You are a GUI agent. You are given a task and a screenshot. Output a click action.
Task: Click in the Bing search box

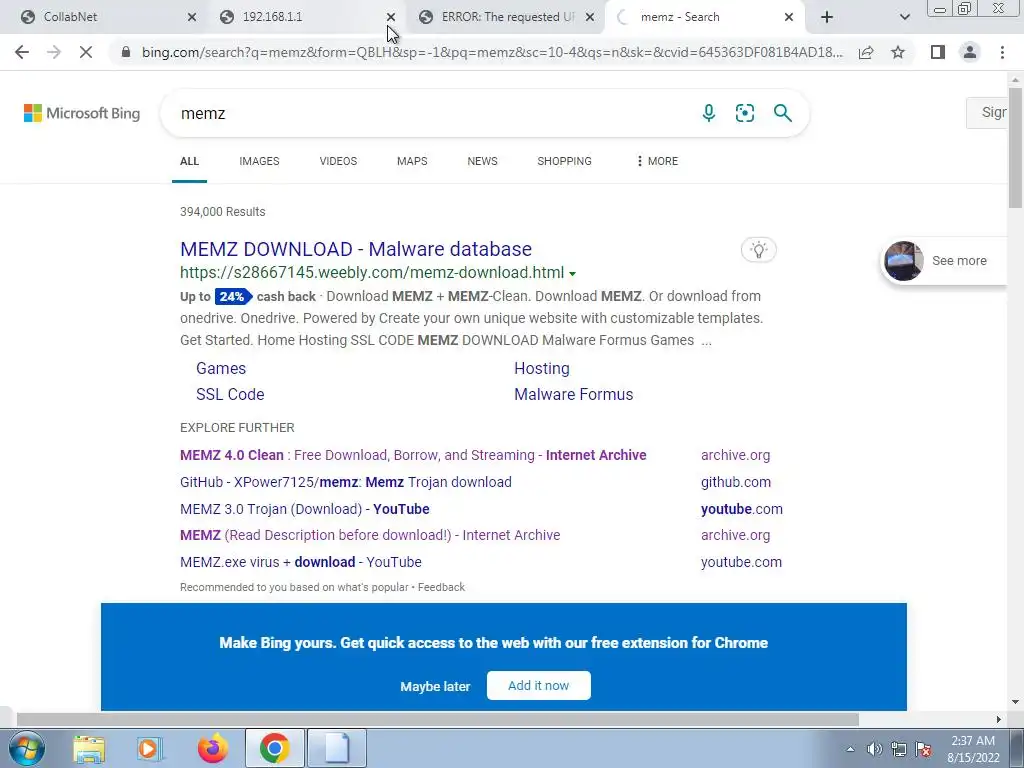[x=431, y=113]
